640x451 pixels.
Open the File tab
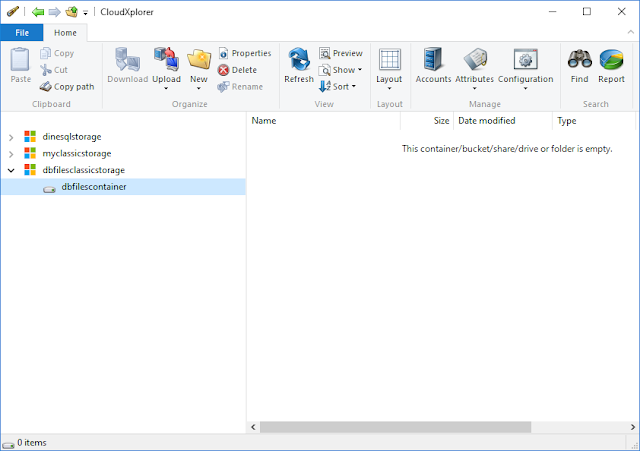pos(22,33)
